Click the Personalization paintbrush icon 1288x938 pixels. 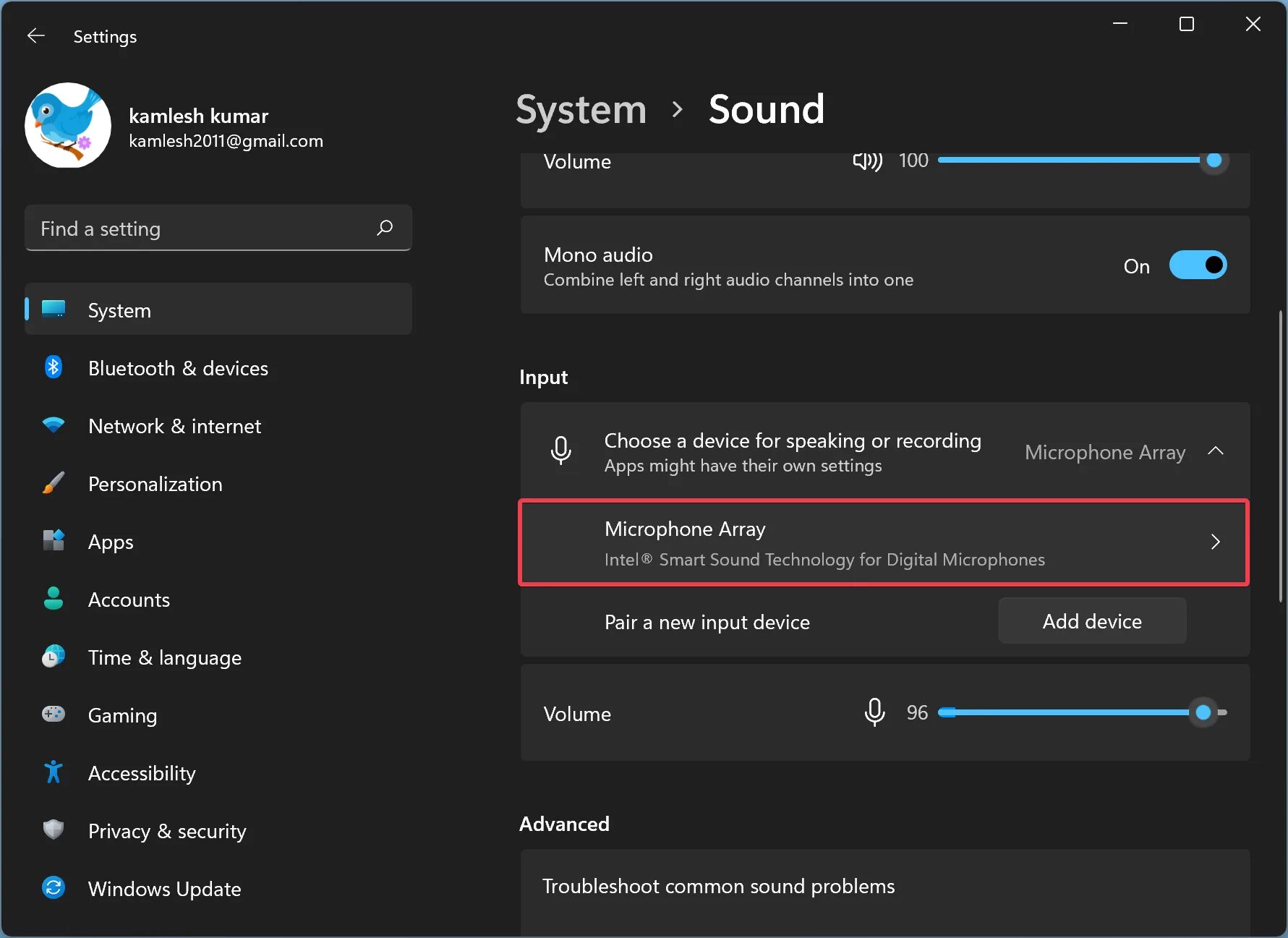(54, 484)
